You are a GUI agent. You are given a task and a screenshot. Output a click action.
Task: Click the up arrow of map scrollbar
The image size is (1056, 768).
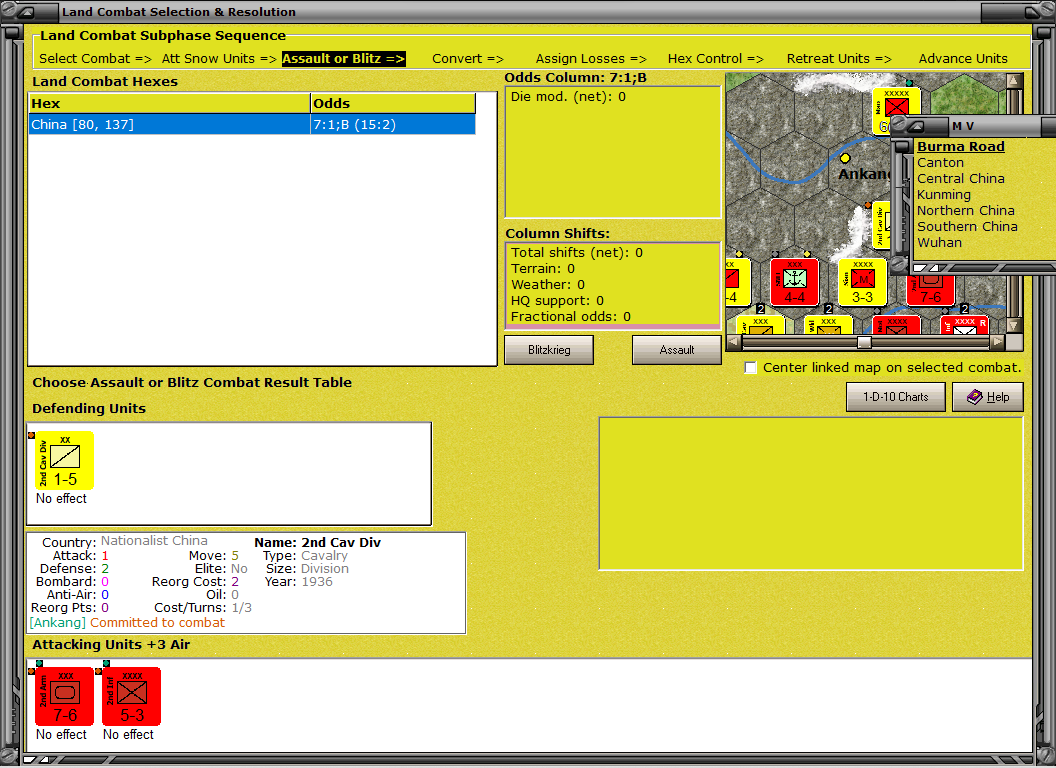coord(1014,81)
